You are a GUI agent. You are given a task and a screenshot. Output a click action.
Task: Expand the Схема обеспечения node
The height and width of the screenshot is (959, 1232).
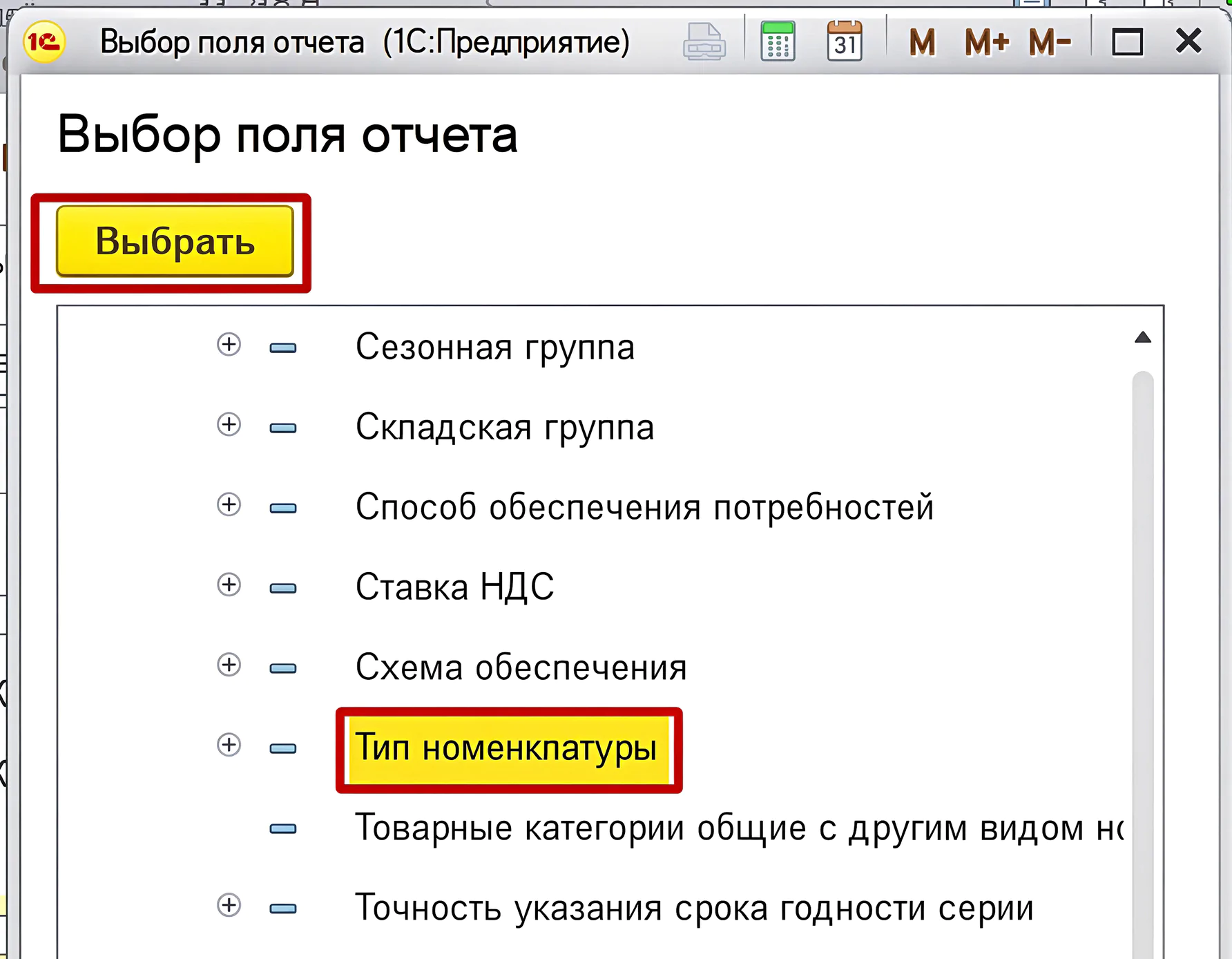[229, 665]
